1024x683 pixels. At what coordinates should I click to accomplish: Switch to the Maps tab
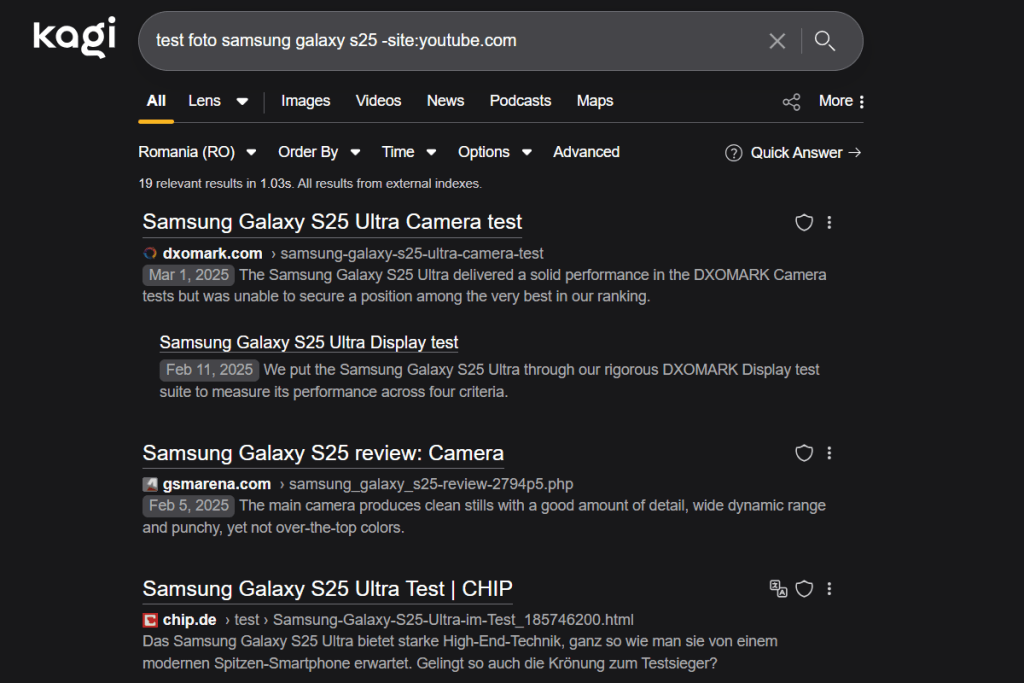tap(595, 101)
